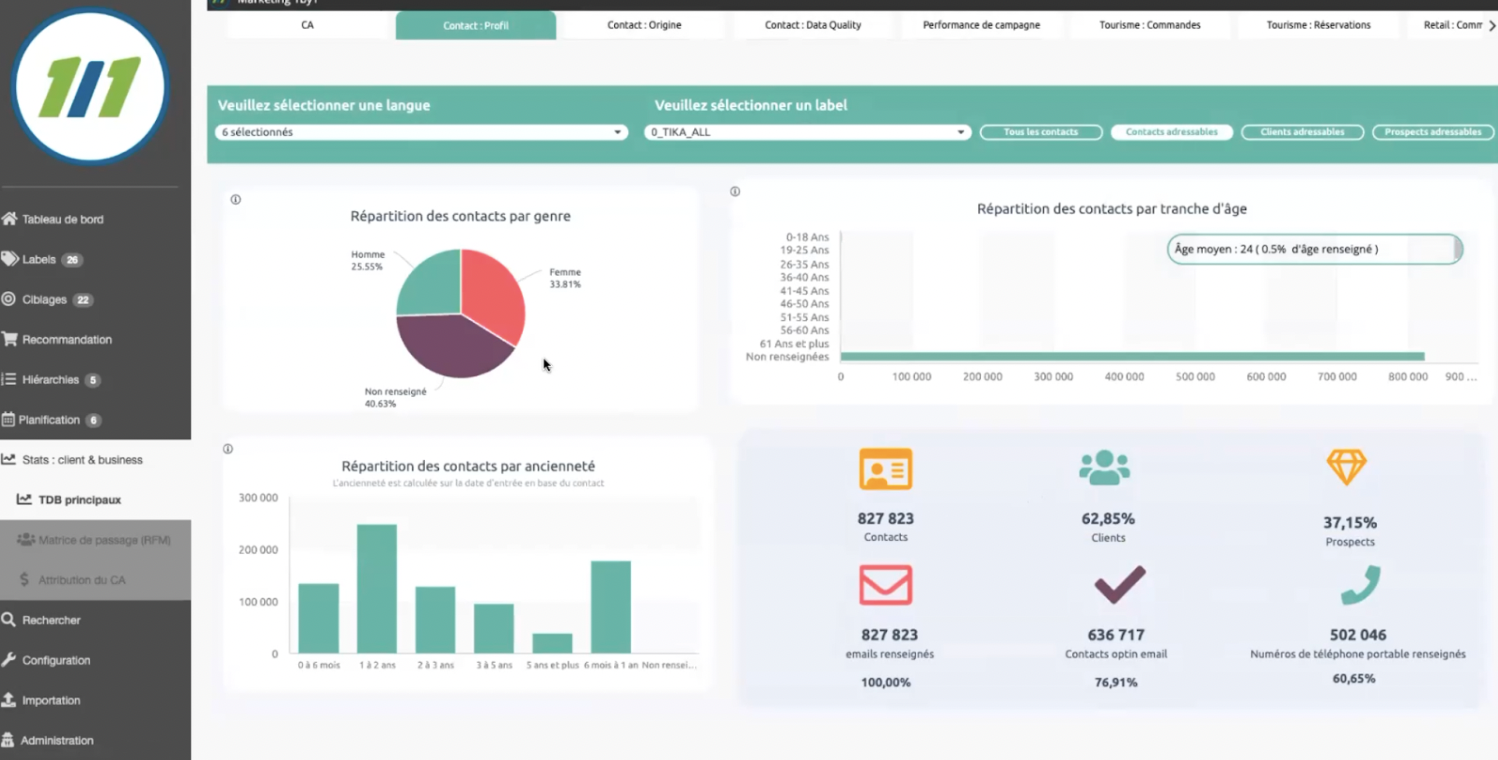This screenshot has height=760, width=1498.
Task: Select Contacts adressables filter
Action: [1172, 132]
